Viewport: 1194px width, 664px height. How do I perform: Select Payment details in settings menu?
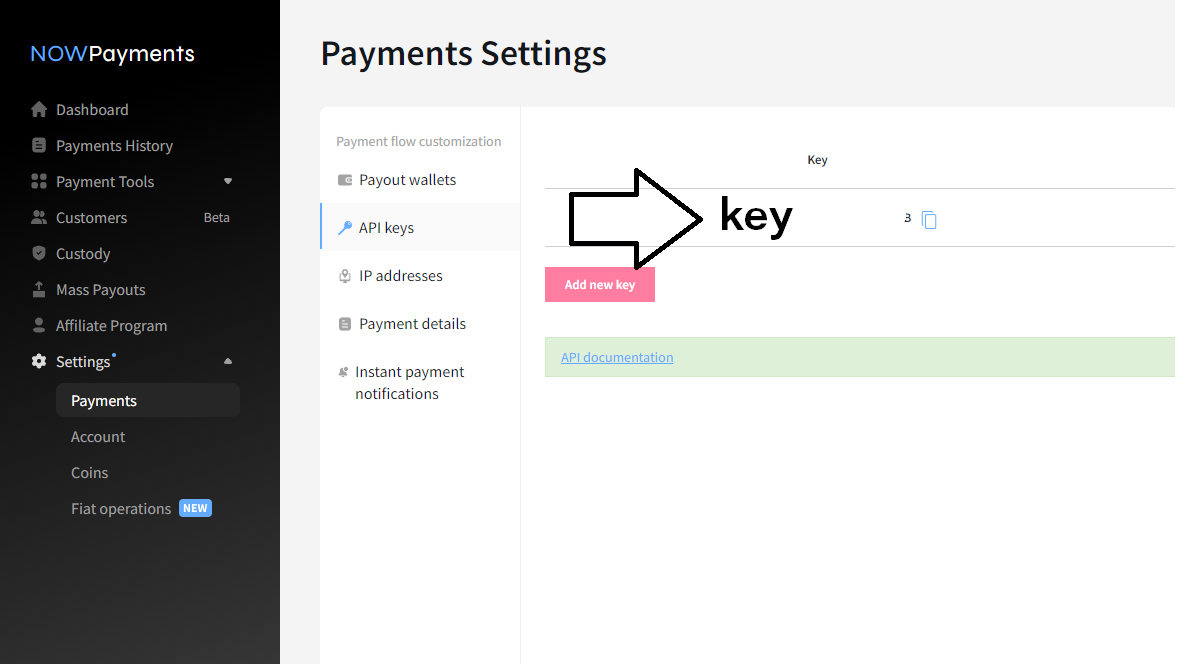[x=412, y=324]
